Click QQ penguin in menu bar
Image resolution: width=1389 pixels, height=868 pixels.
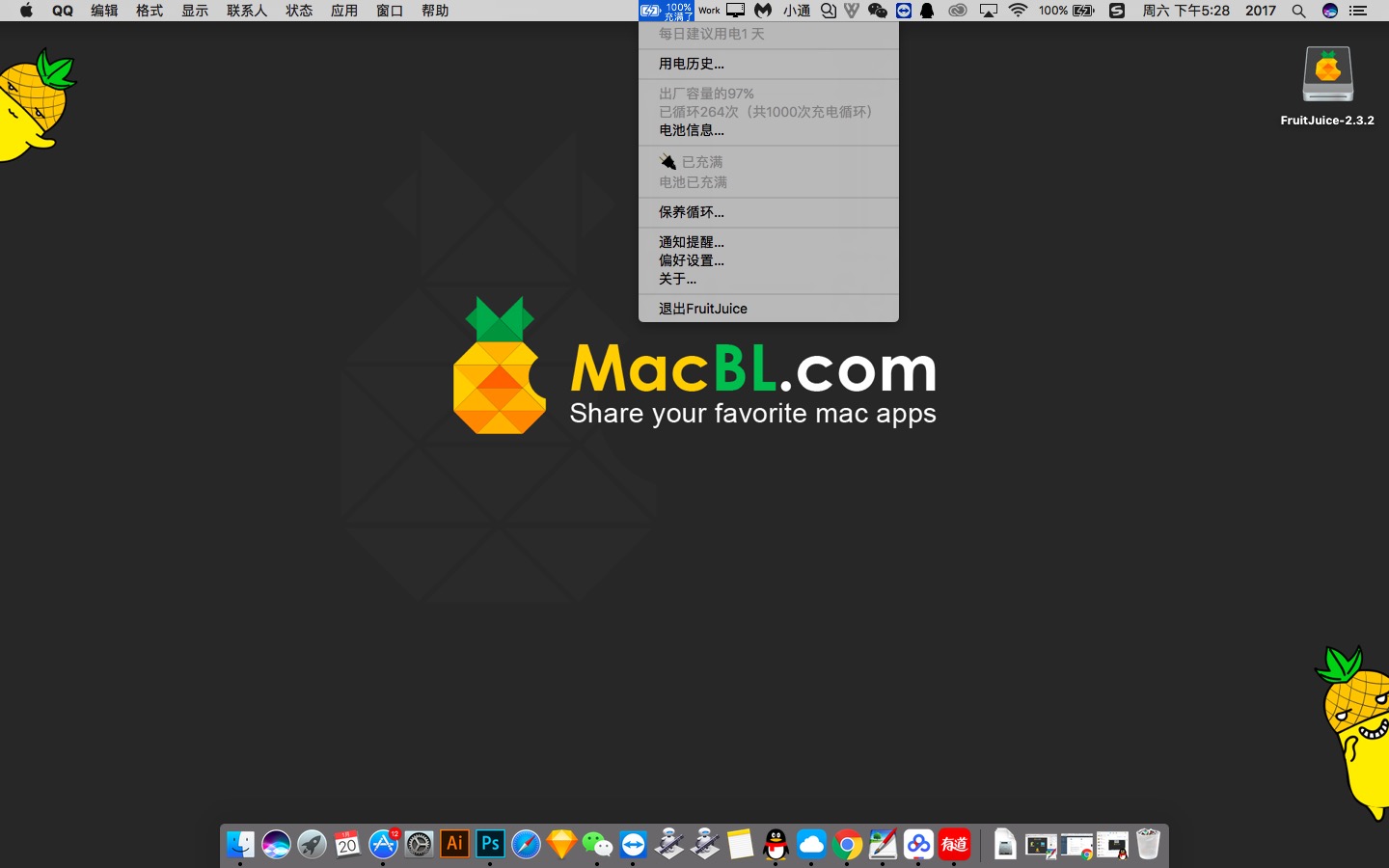tap(927, 11)
